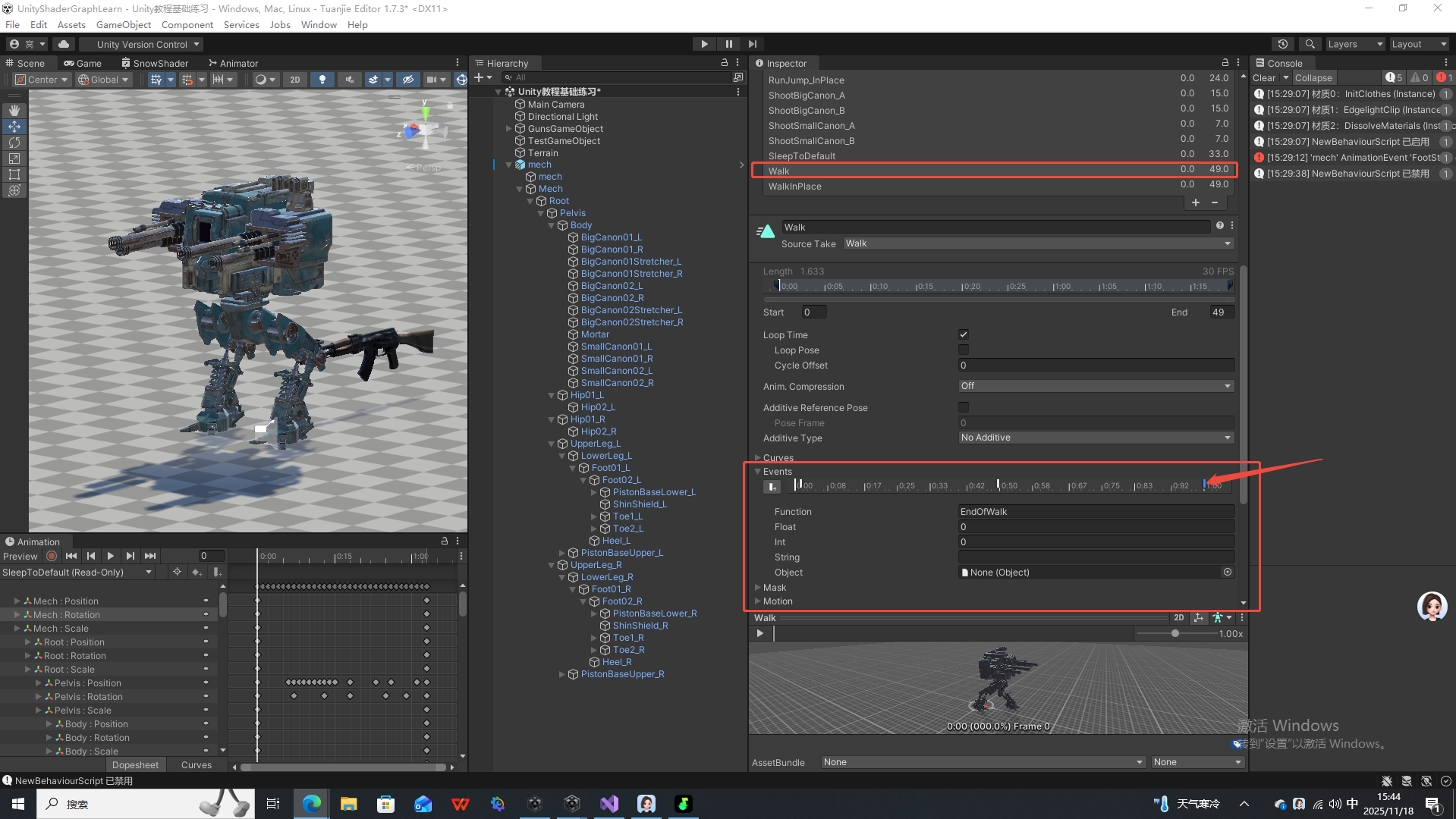Switch to the Animator tab
Image resolution: width=1456 pixels, height=819 pixels.
click(233, 63)
